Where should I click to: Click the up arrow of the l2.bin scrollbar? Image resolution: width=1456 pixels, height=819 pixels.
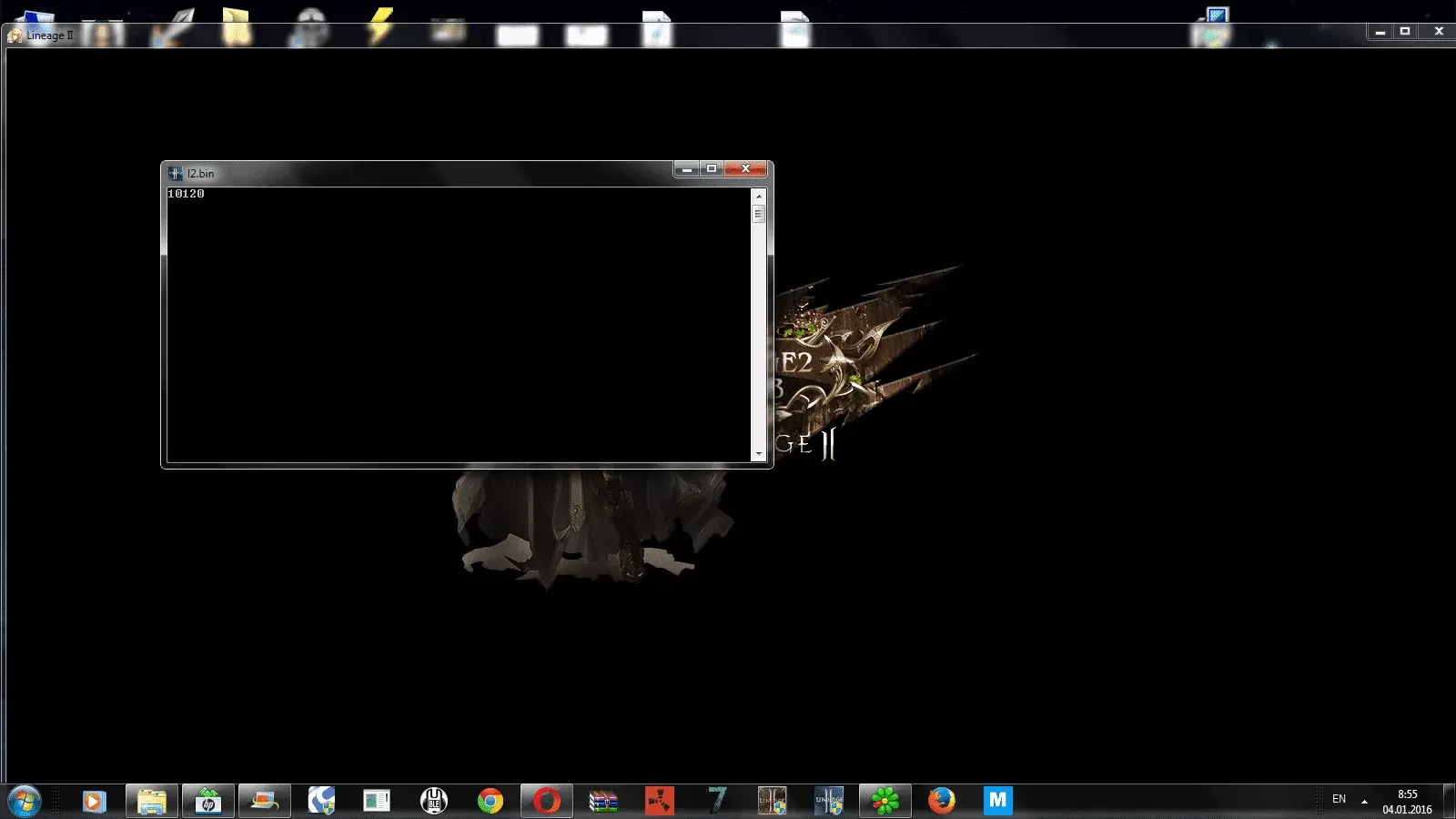[758, 196]
